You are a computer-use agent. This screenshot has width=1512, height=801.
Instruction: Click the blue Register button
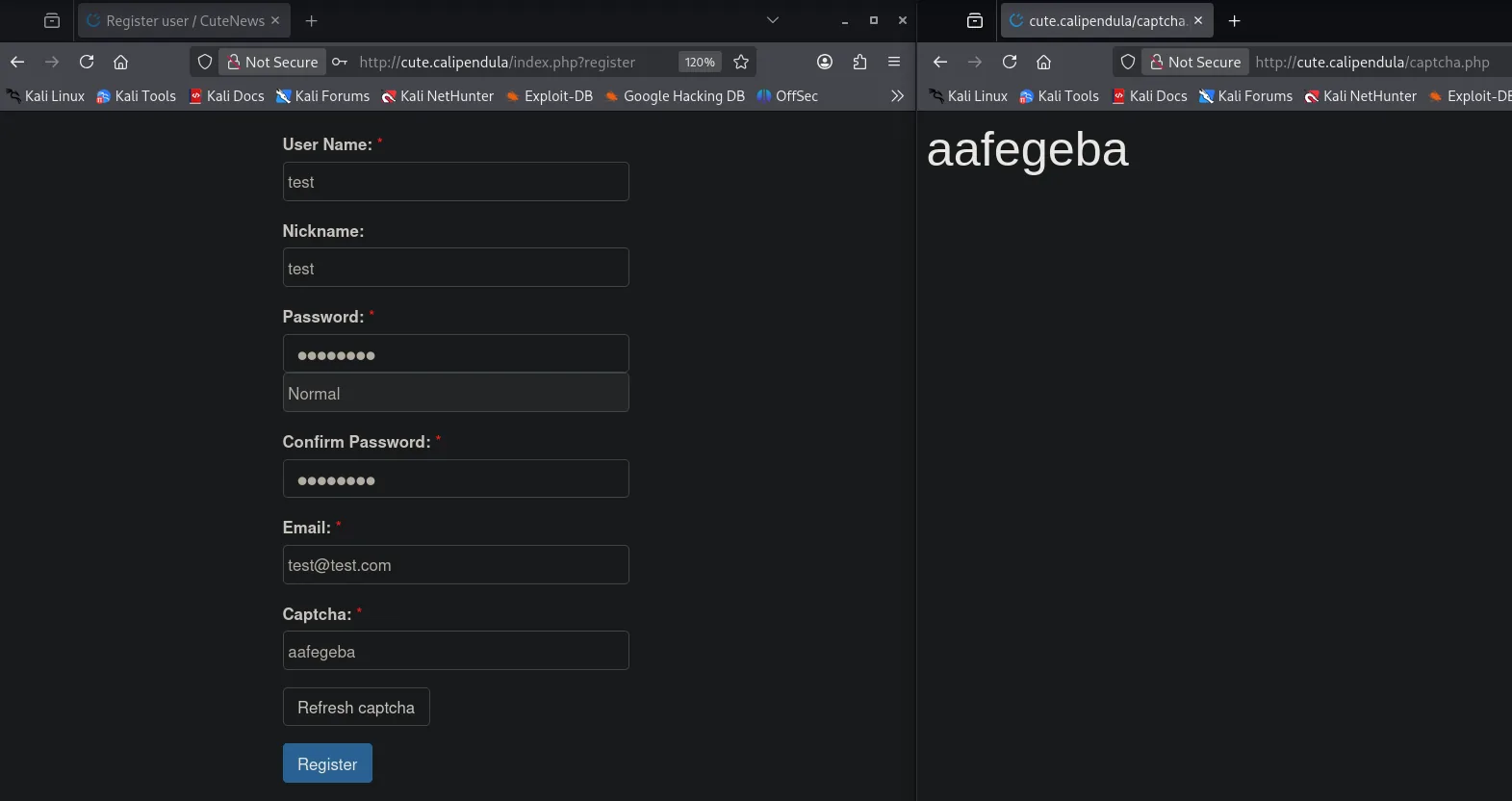[327, 763]
